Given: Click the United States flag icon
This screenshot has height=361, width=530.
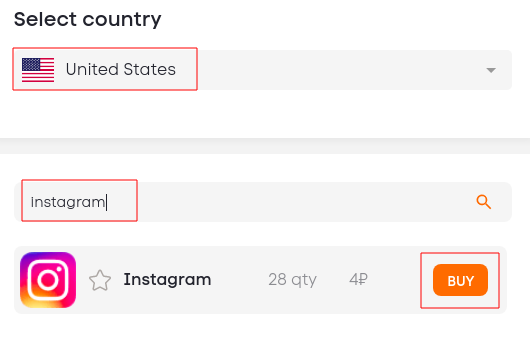Looking at the screenshot, I should 38,70.
